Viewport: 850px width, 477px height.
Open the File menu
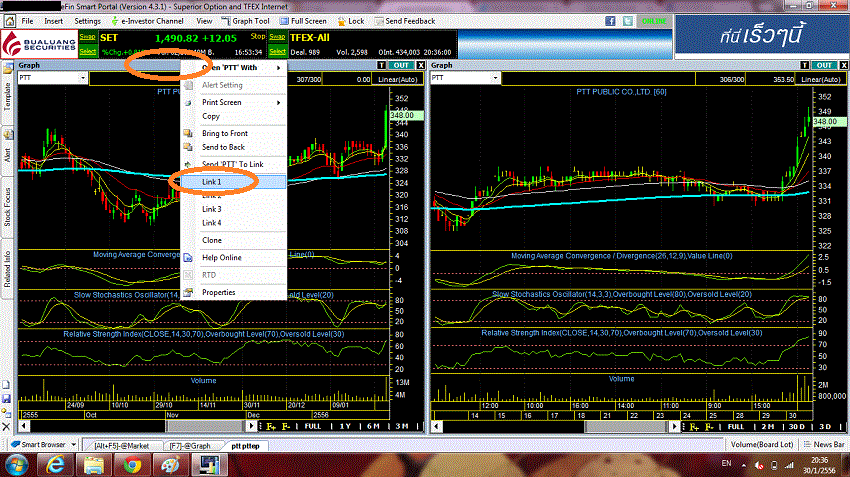point(27,21)
